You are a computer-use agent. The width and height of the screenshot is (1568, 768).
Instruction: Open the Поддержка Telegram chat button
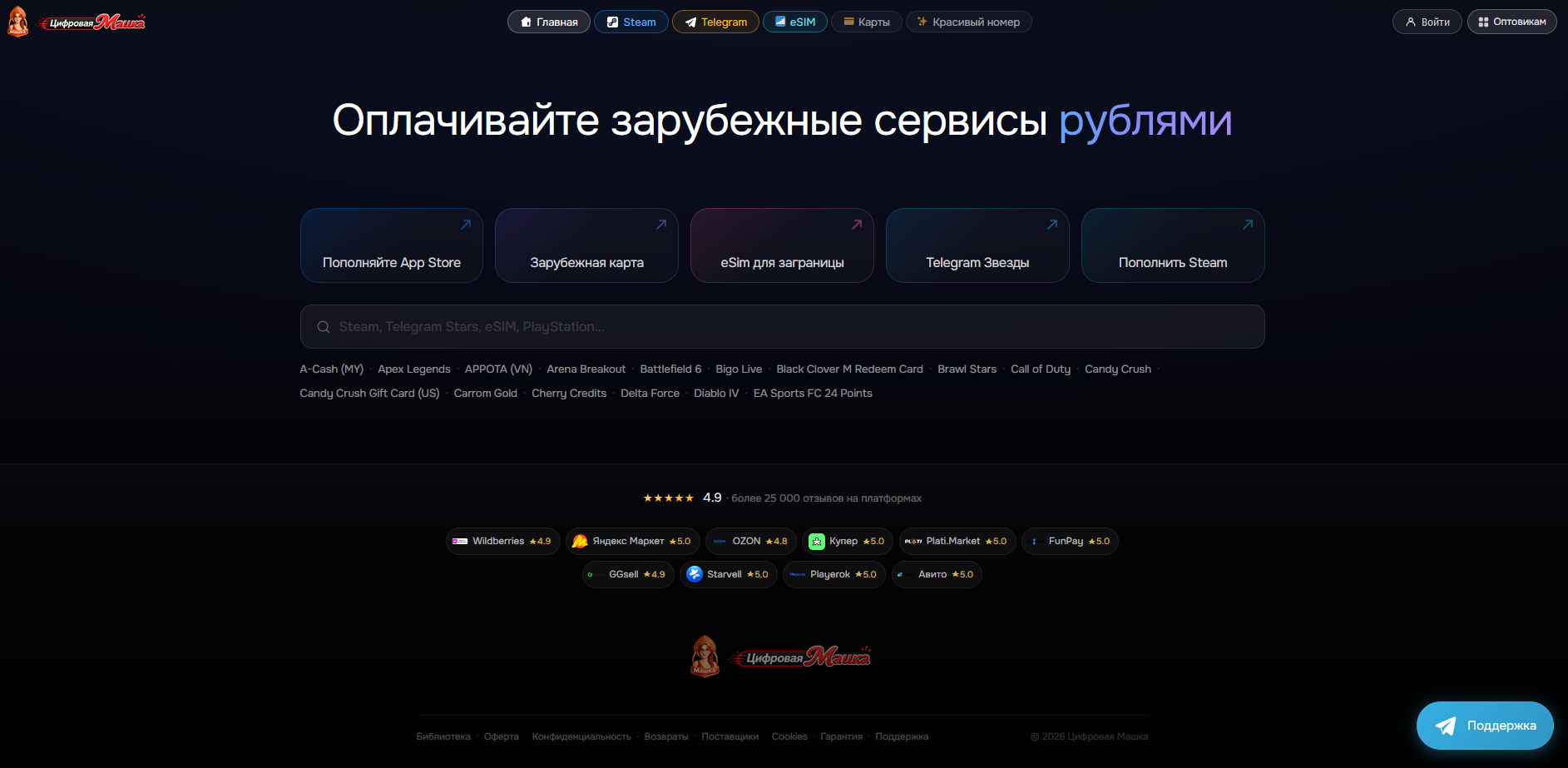pos(1485,726)
